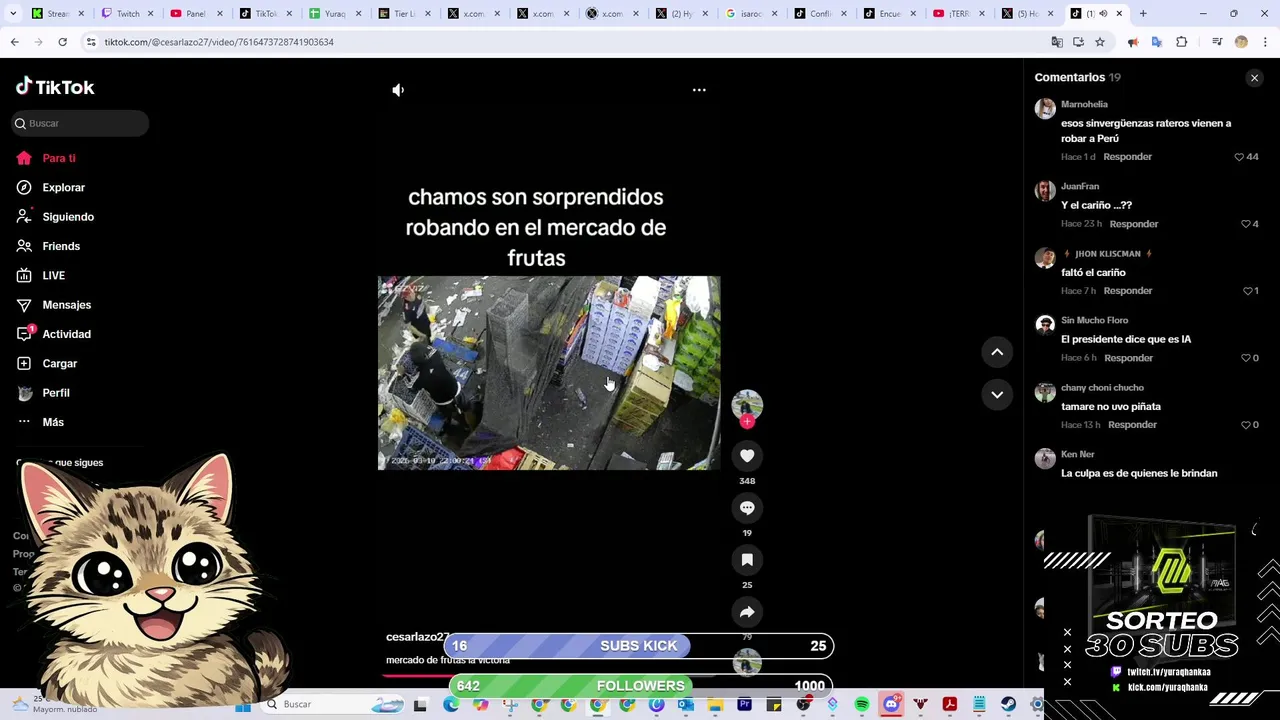Open the Para ti feed
1280x720 pixels.
coord(59,158)
